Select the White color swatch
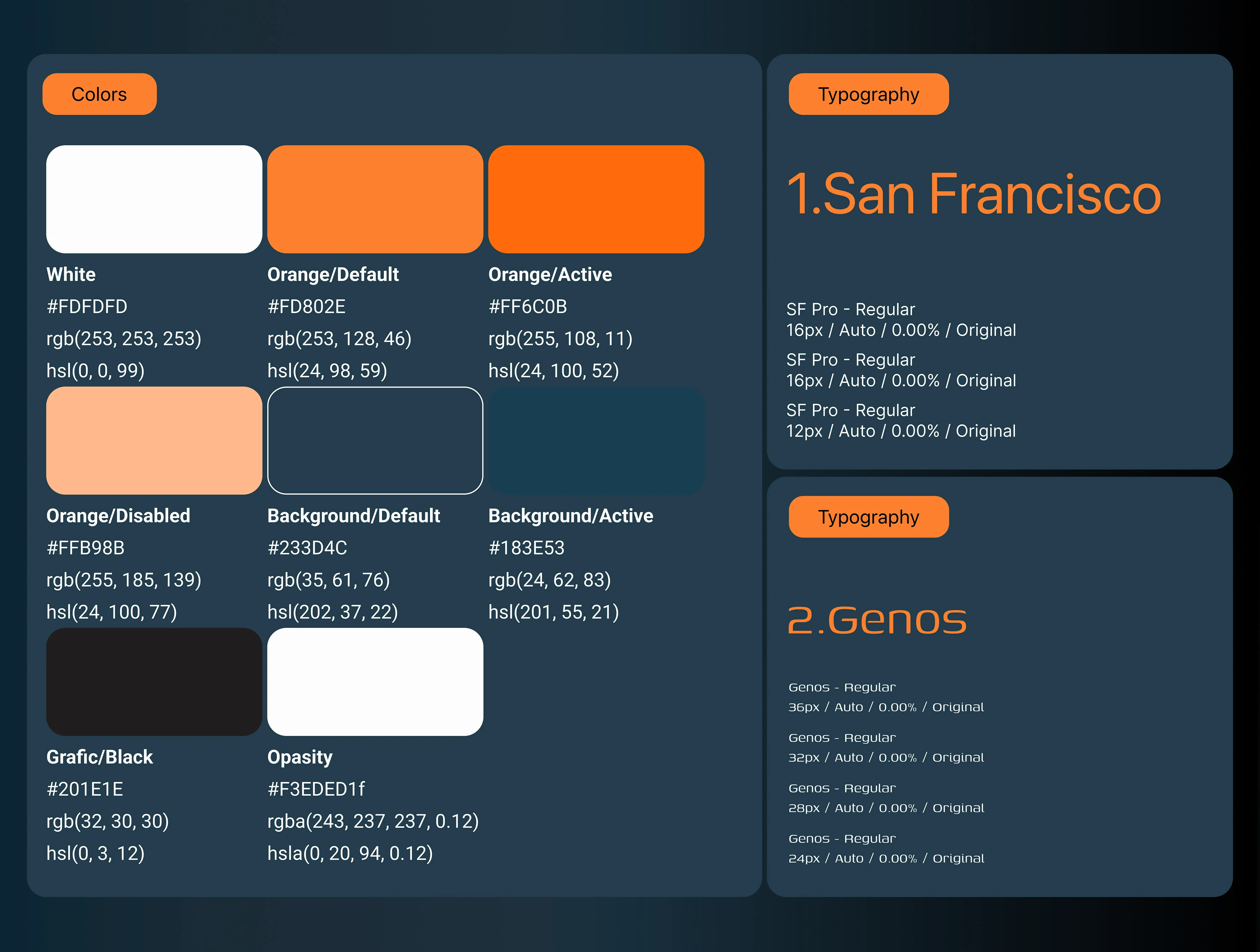The width and height of the screenshot is (1260, 952). click(154, 199)
